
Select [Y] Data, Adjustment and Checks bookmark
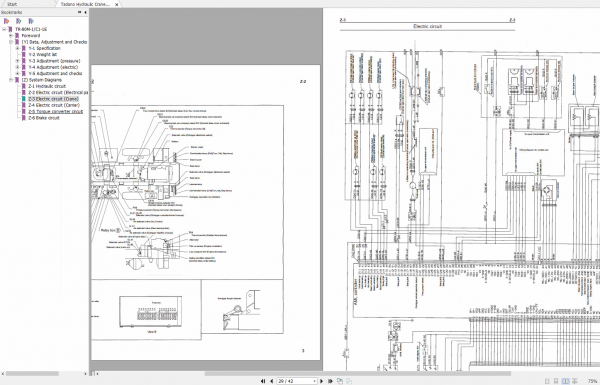[54, 42]
